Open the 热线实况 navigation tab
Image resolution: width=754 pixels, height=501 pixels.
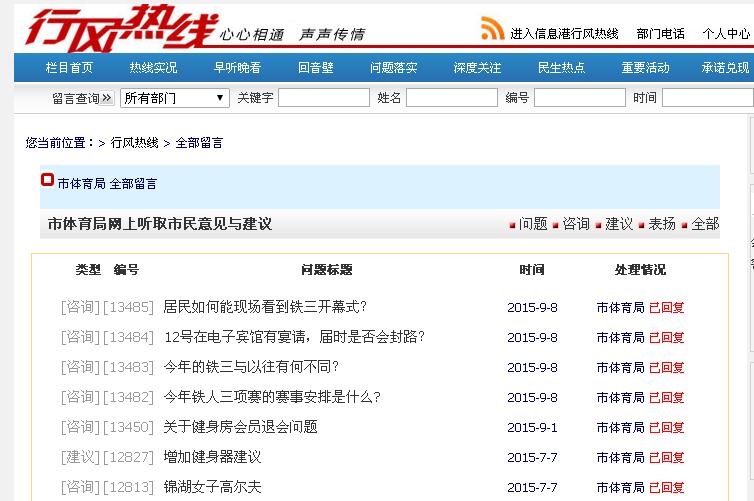(153, 68)
